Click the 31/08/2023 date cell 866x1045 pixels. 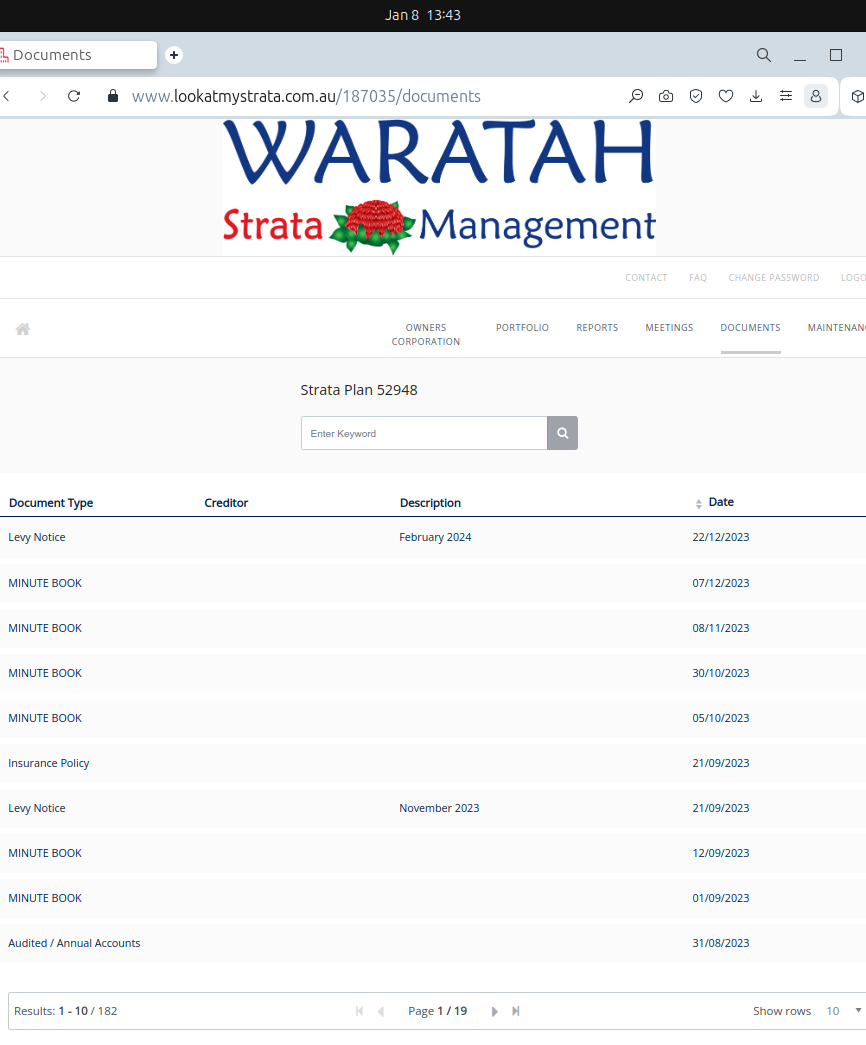click(x=721, y=943)
